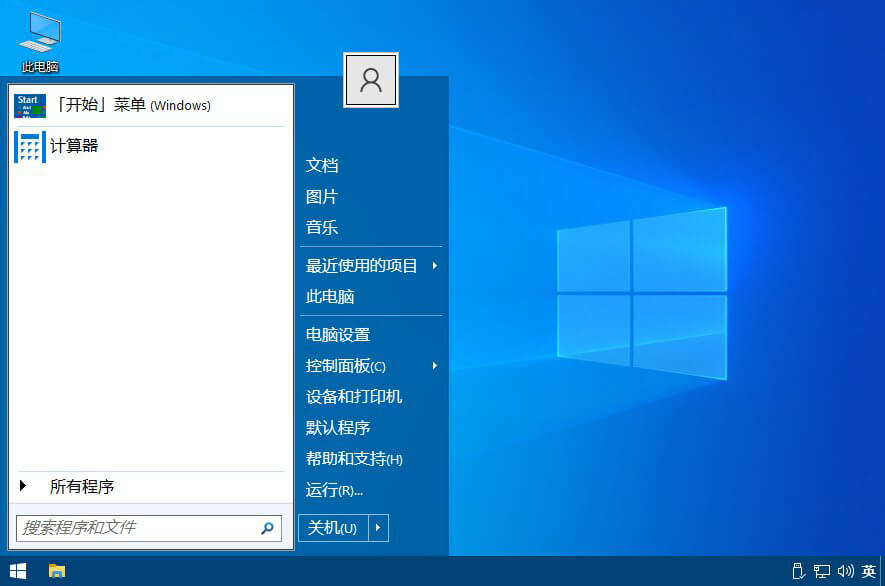Open the shutdown options dropdown arrow next to 关机
The width and height of the screenshot is (885, 586).
pos(377,528)
